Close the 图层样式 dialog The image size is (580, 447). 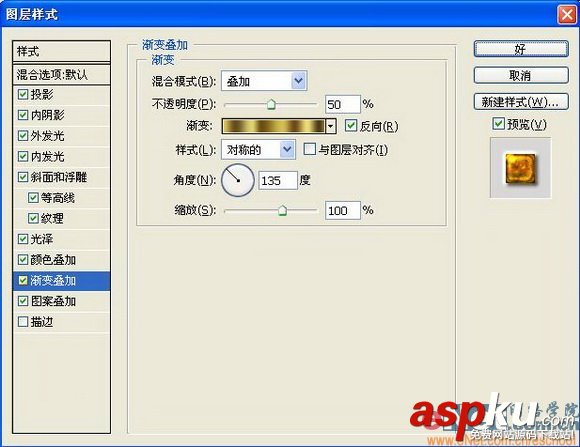(566, 15)
